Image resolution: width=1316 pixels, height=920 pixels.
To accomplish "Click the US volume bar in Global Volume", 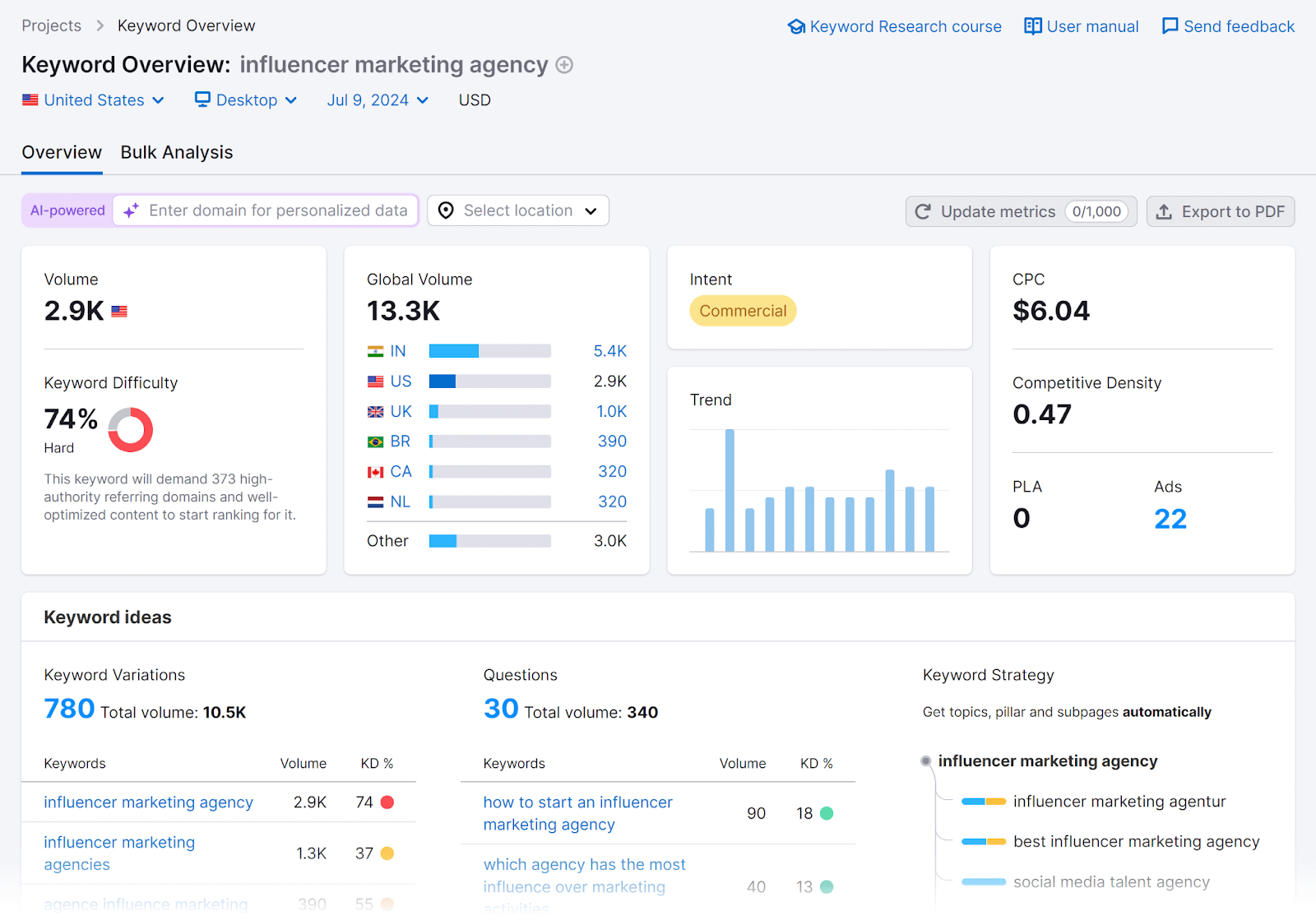I will [490, 381].
